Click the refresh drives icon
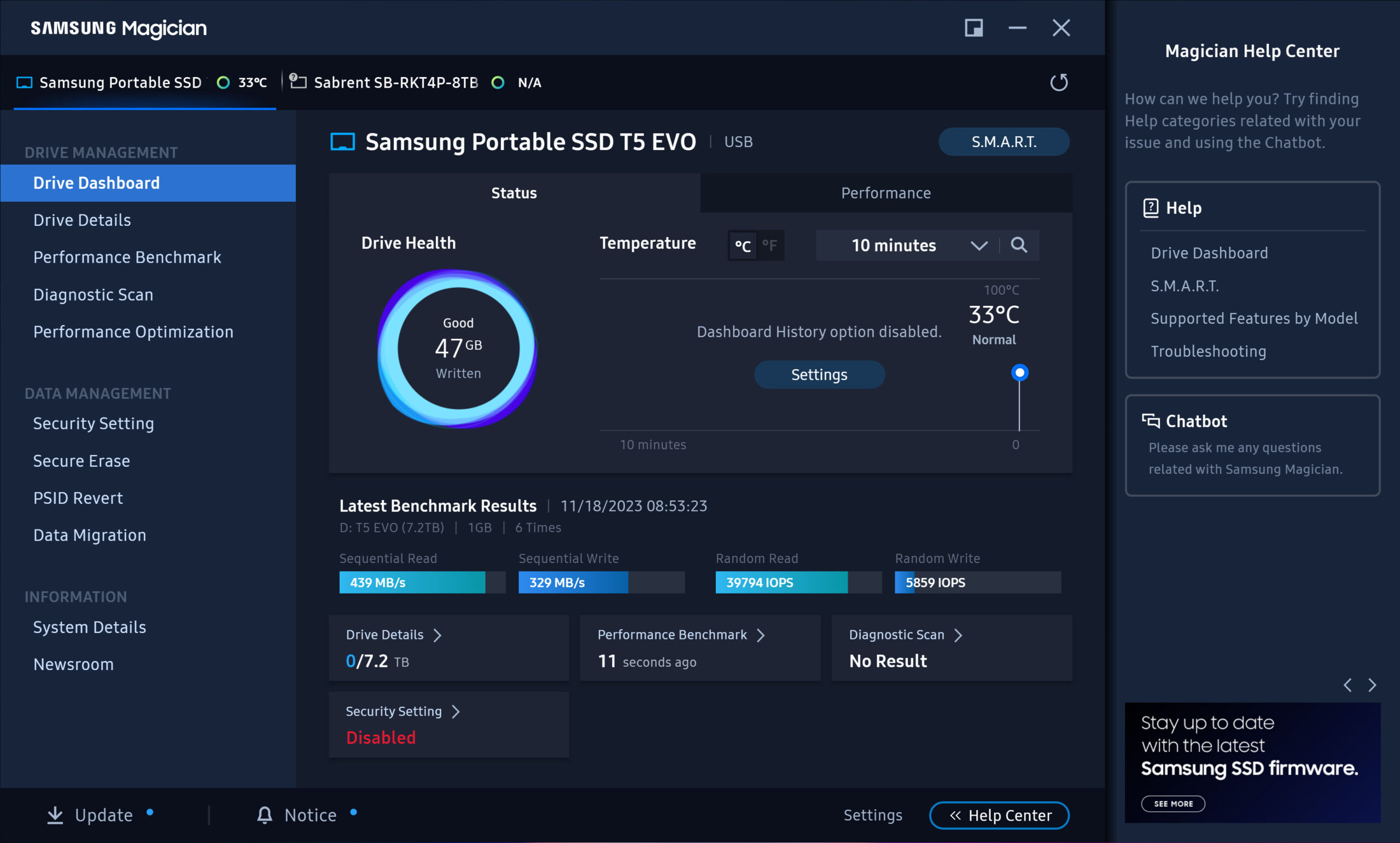Viewport: 1400px width, 843px height. tap(1059, 83)
